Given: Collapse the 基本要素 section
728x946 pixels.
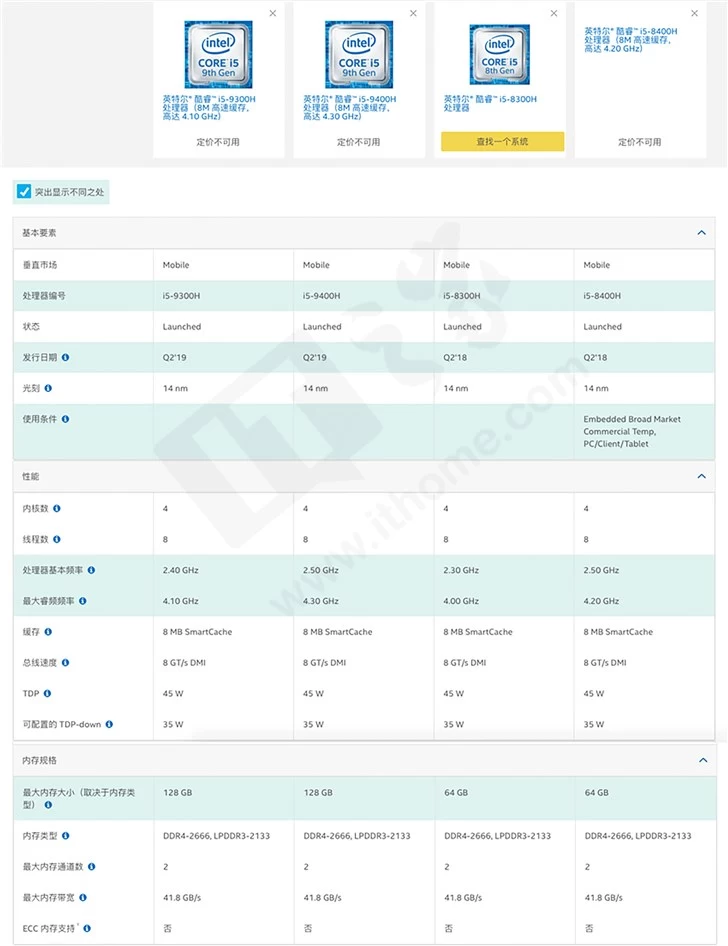Looking at the screenshot, I should [702, 233].
